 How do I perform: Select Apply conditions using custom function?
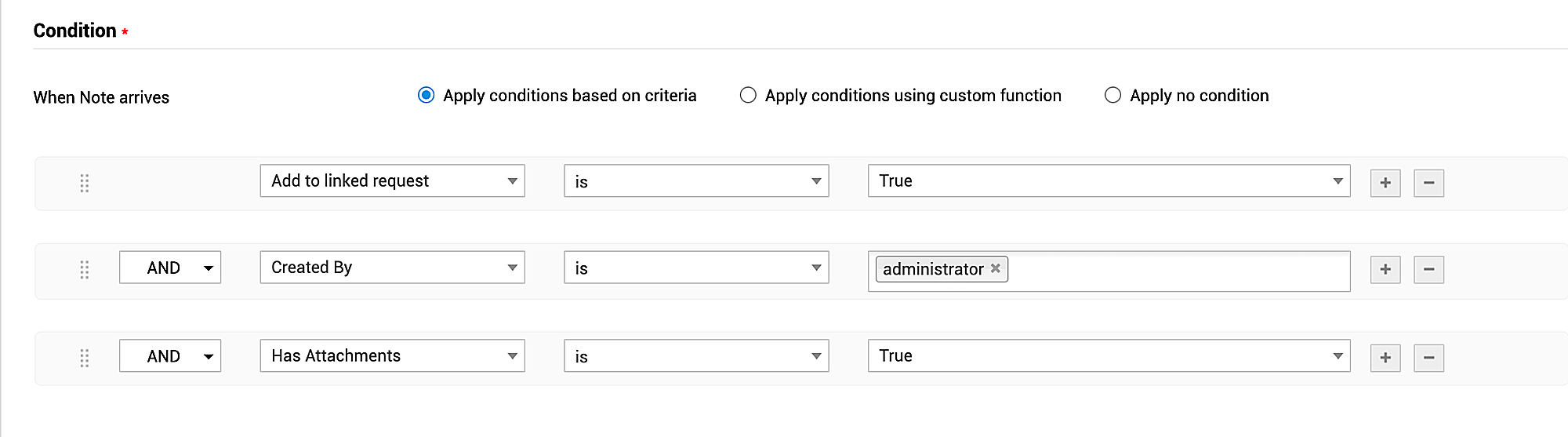(x=749, y=95)
